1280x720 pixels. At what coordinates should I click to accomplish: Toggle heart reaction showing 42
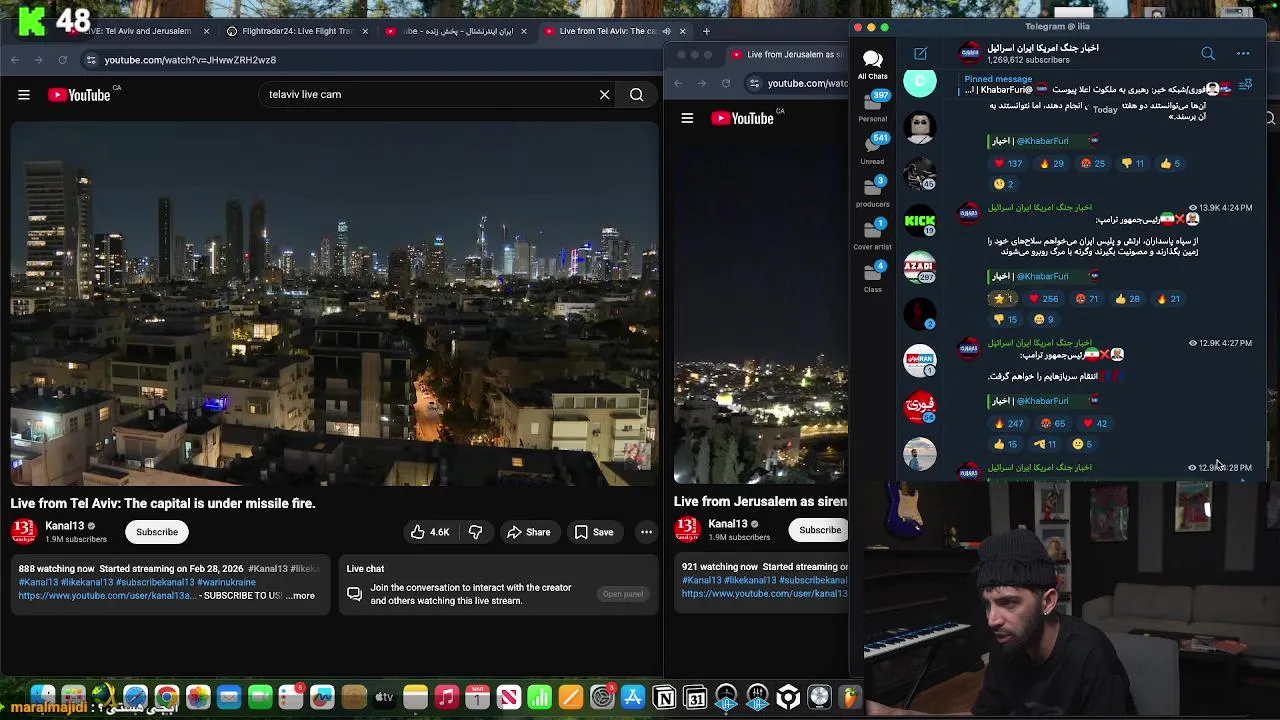tap(1095, 424)
